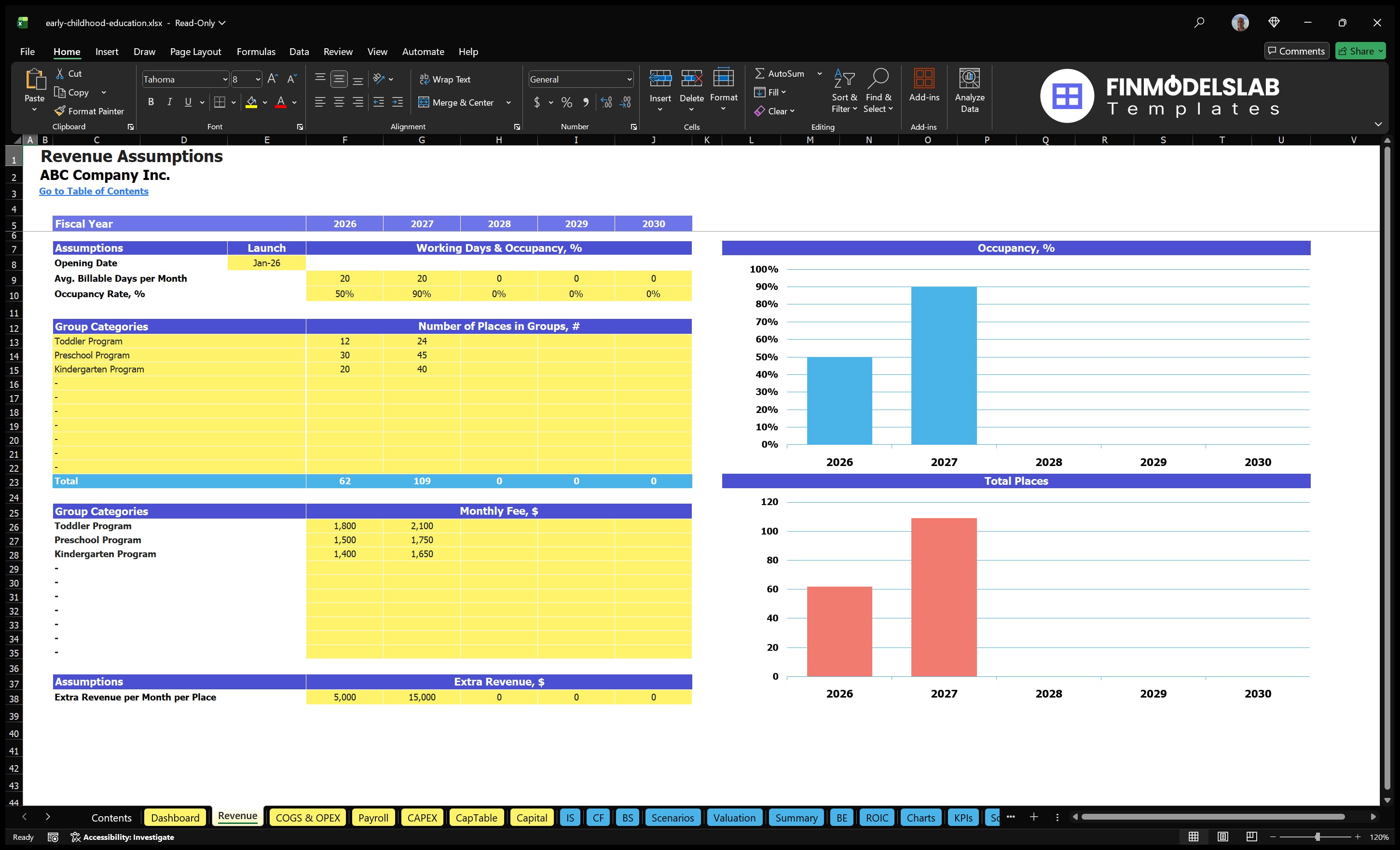Viewport: 1400px width, 850px height.
Task: Open the Comments pane
Action: pyautogui.click(x=1296, y=51)
